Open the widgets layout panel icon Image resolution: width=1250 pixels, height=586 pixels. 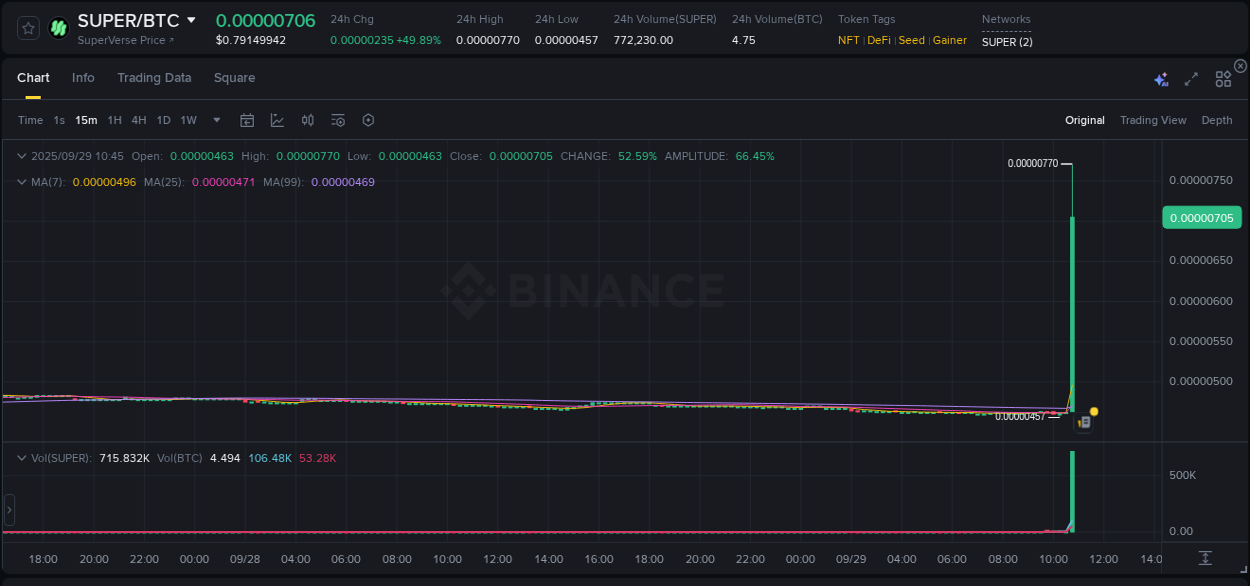(1222, 77)
